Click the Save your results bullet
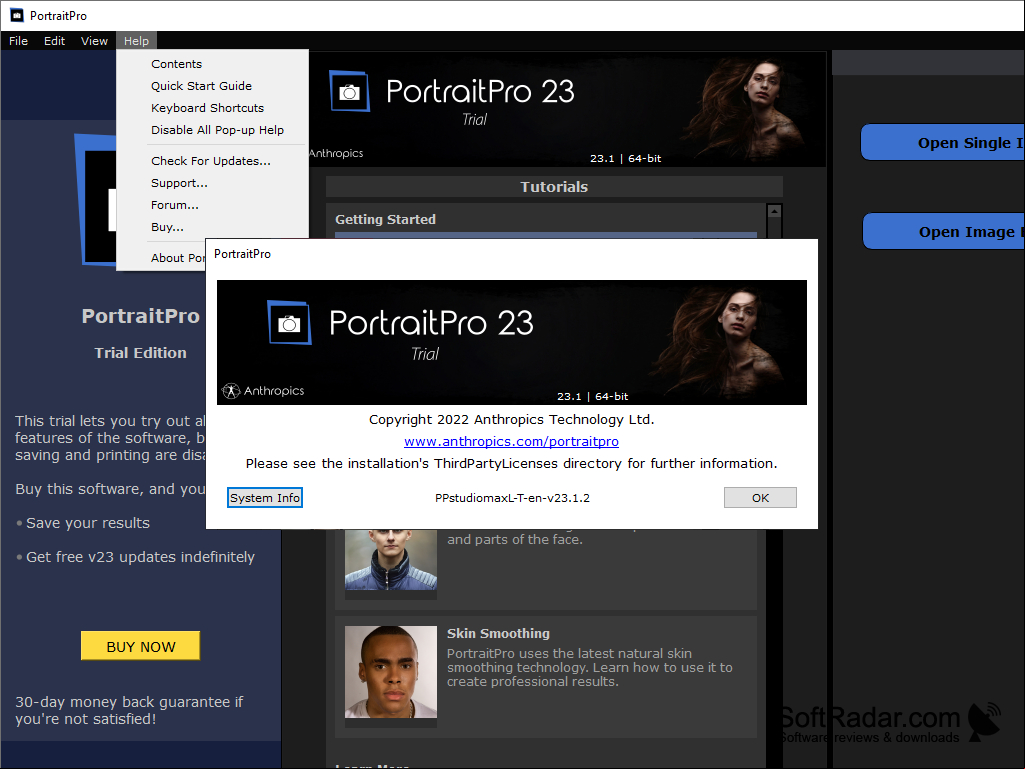 83,523
